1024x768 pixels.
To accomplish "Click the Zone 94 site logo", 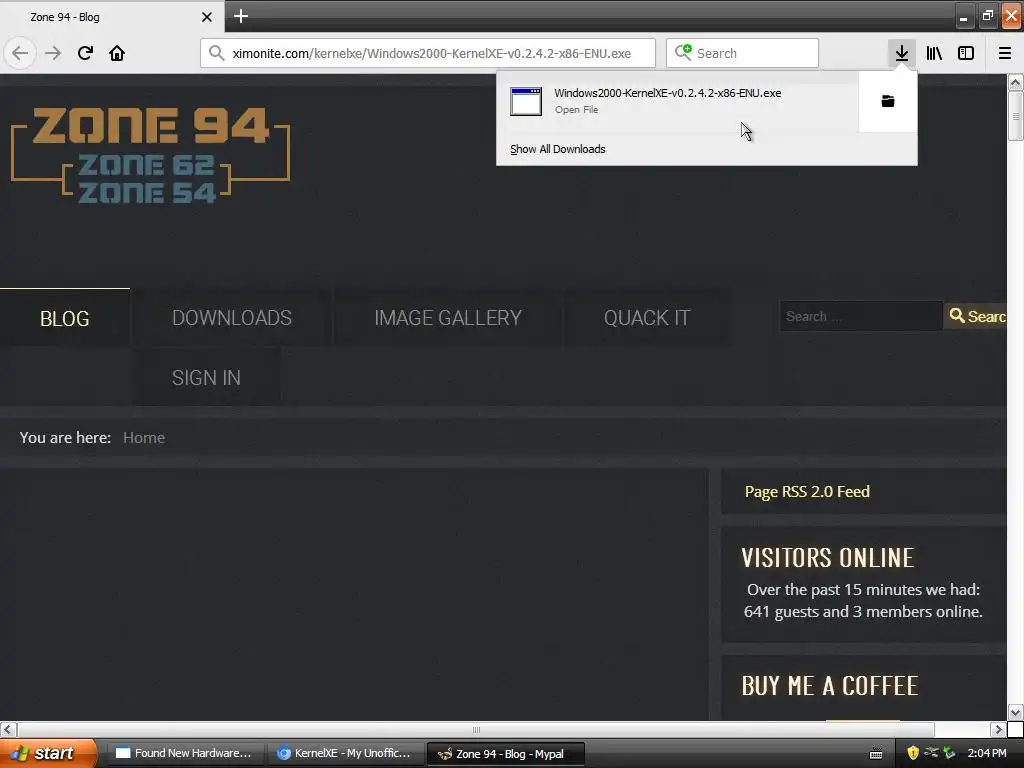I will click(x=150, y=155).
